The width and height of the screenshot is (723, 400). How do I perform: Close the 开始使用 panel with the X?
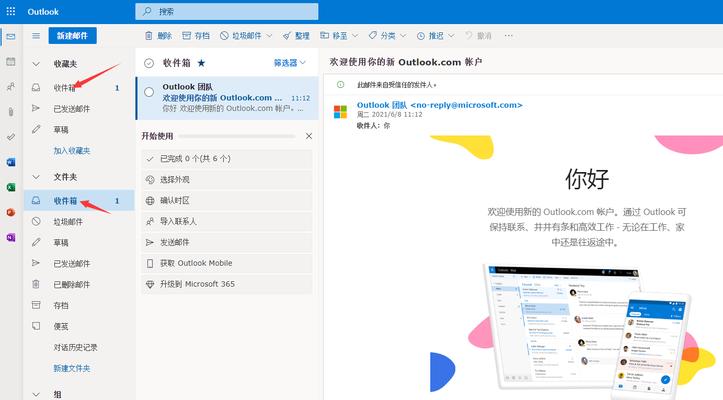[x=309, y=136]
